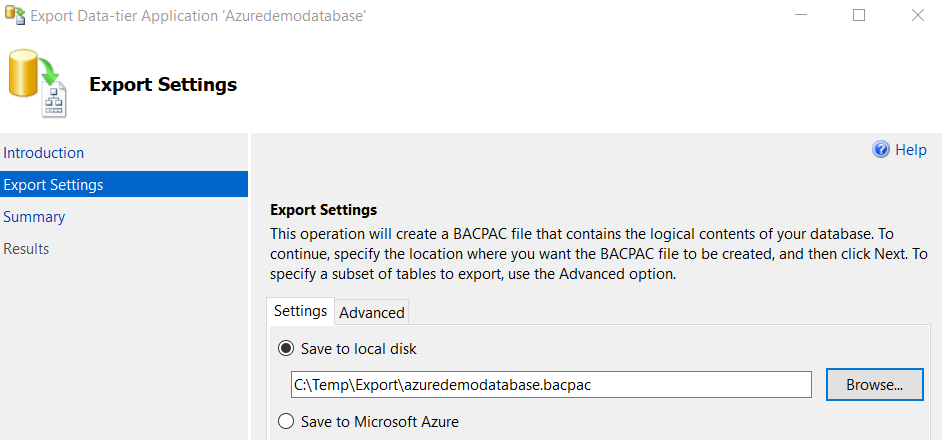
Task: Jump to the Summary wizard step
Action: (34, 217)
